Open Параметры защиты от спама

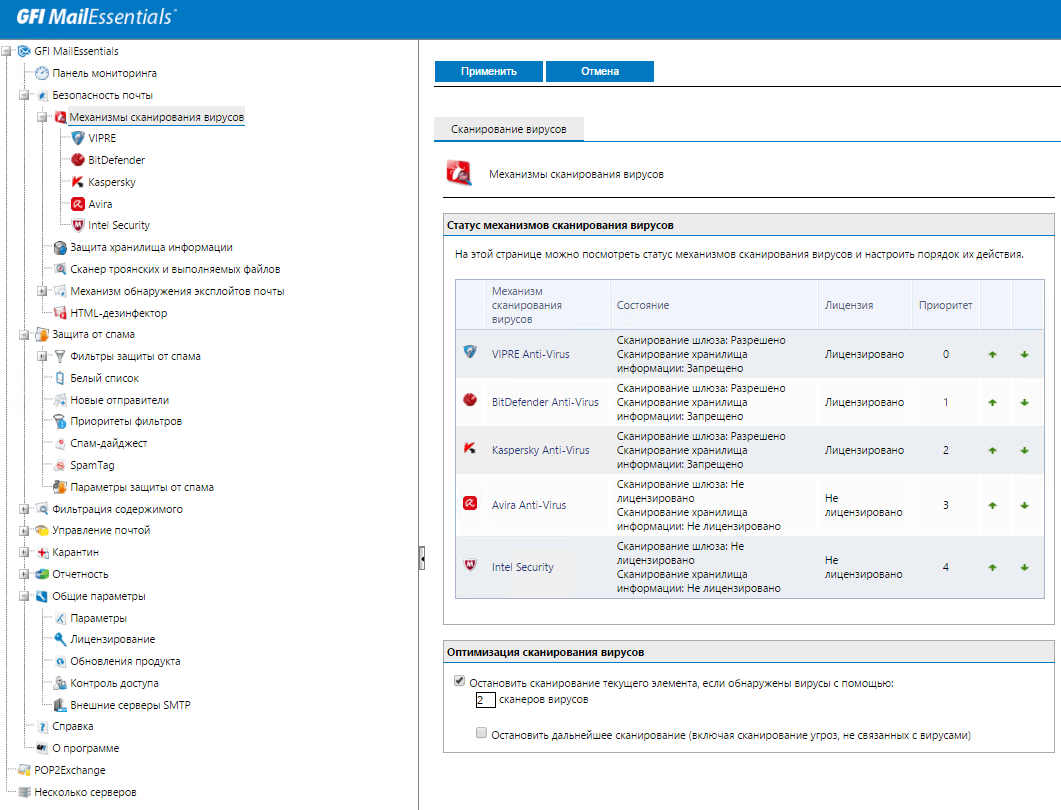tap(142, 487)
